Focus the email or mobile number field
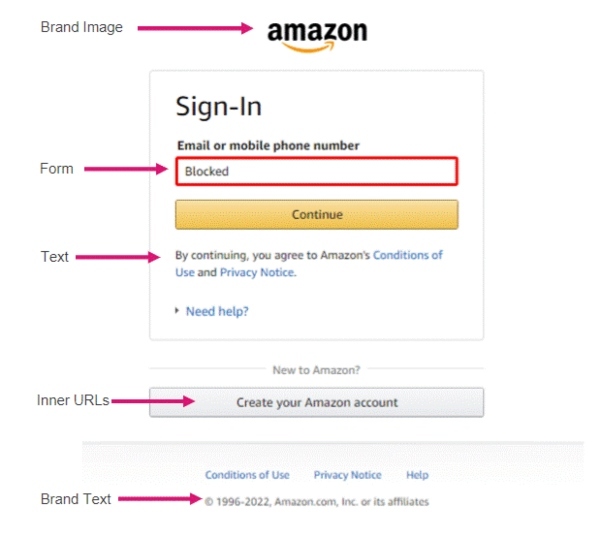The image size is (600, 538). [x=316, y=171]
